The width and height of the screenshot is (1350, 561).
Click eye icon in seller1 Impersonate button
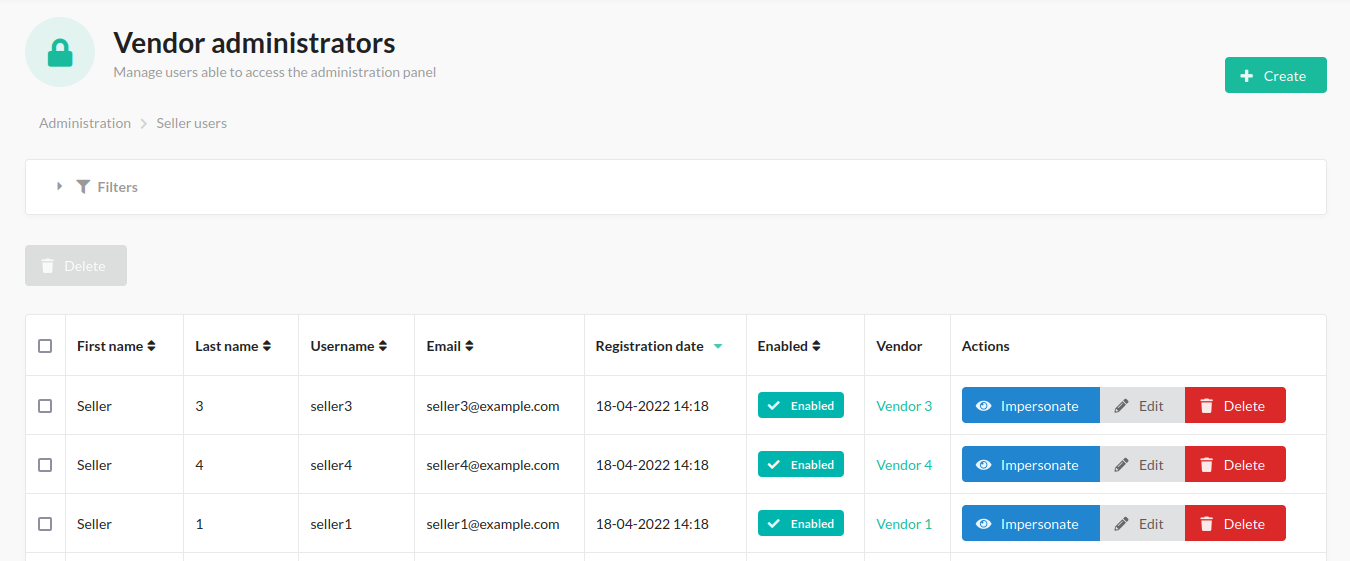pyautogui.click(x=983, y=524)
